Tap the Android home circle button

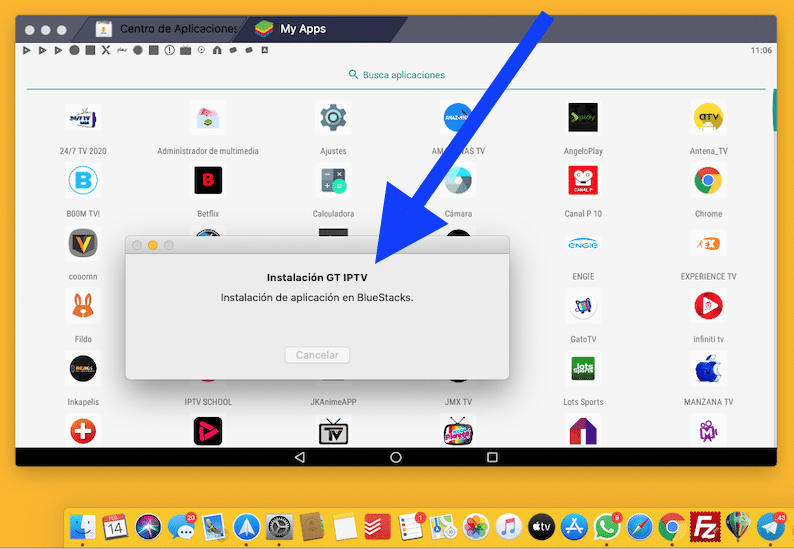[395, 457]
